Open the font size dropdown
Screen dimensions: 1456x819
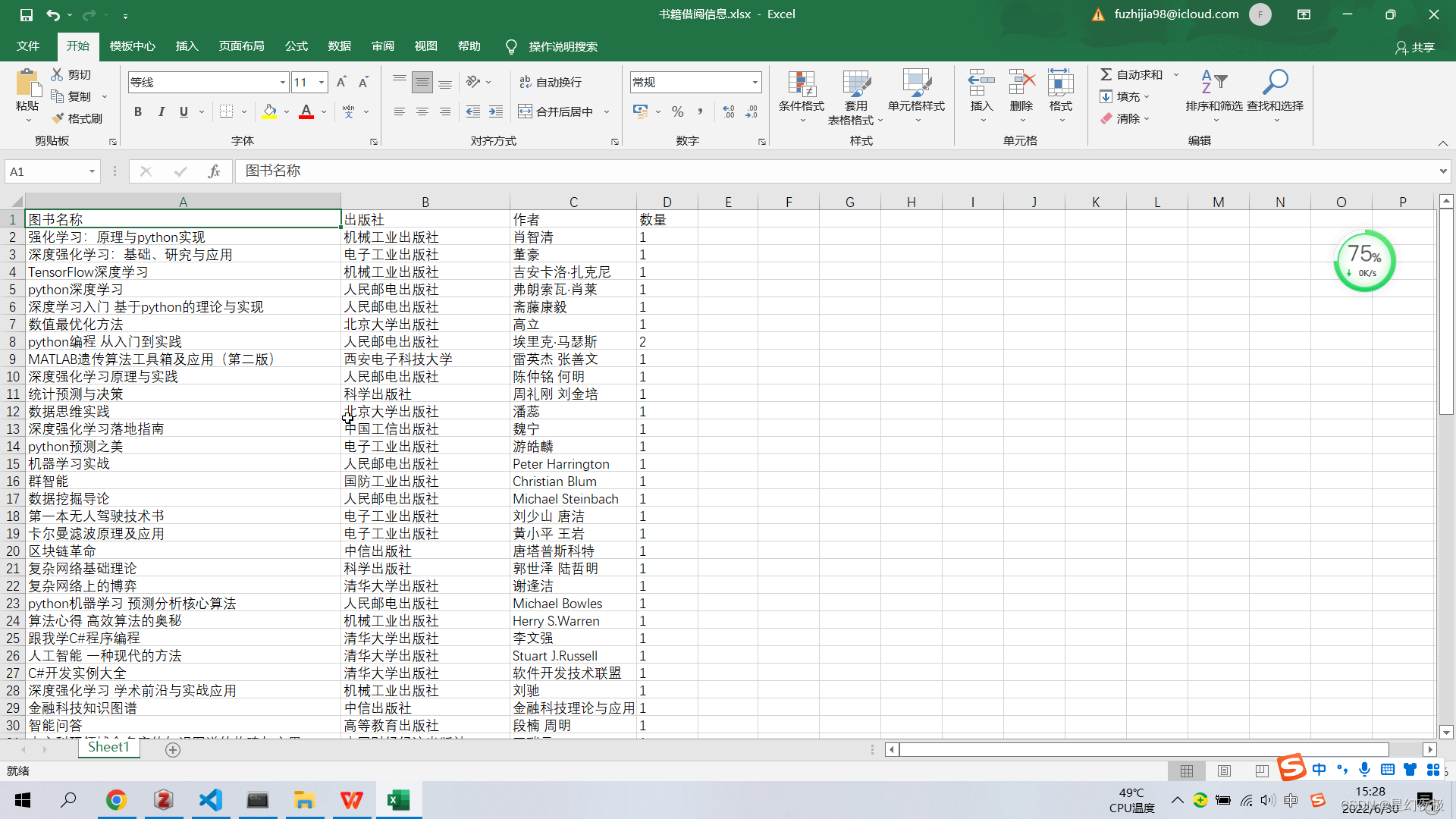322,81
